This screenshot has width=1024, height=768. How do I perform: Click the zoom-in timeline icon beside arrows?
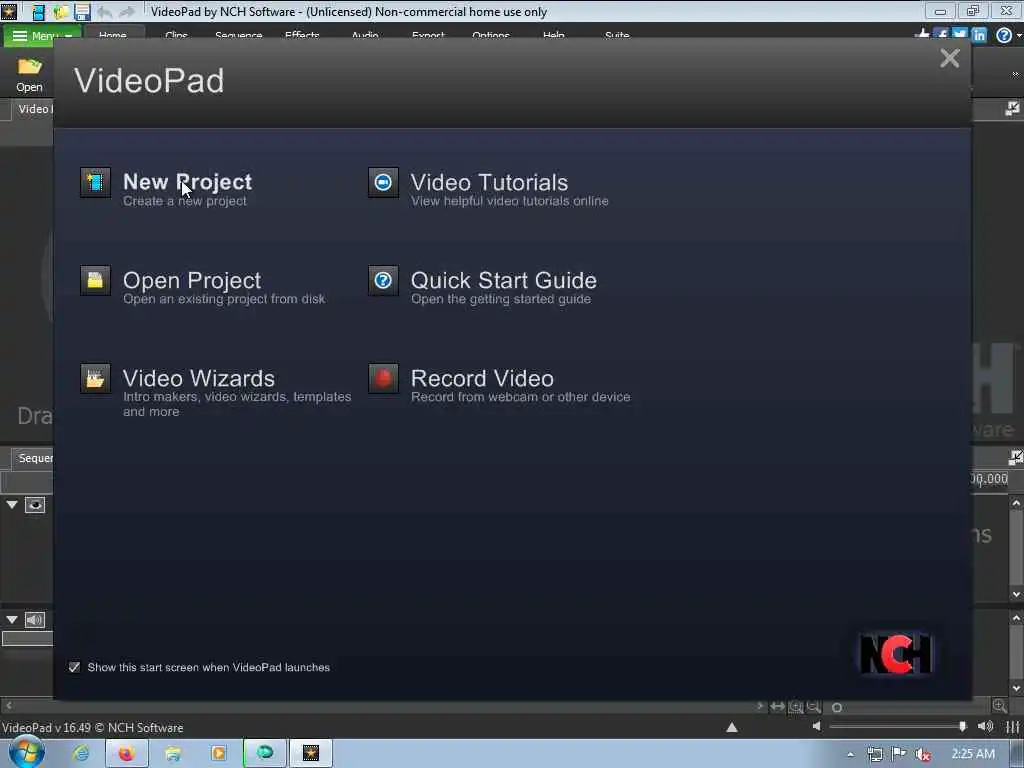point(795,707)
